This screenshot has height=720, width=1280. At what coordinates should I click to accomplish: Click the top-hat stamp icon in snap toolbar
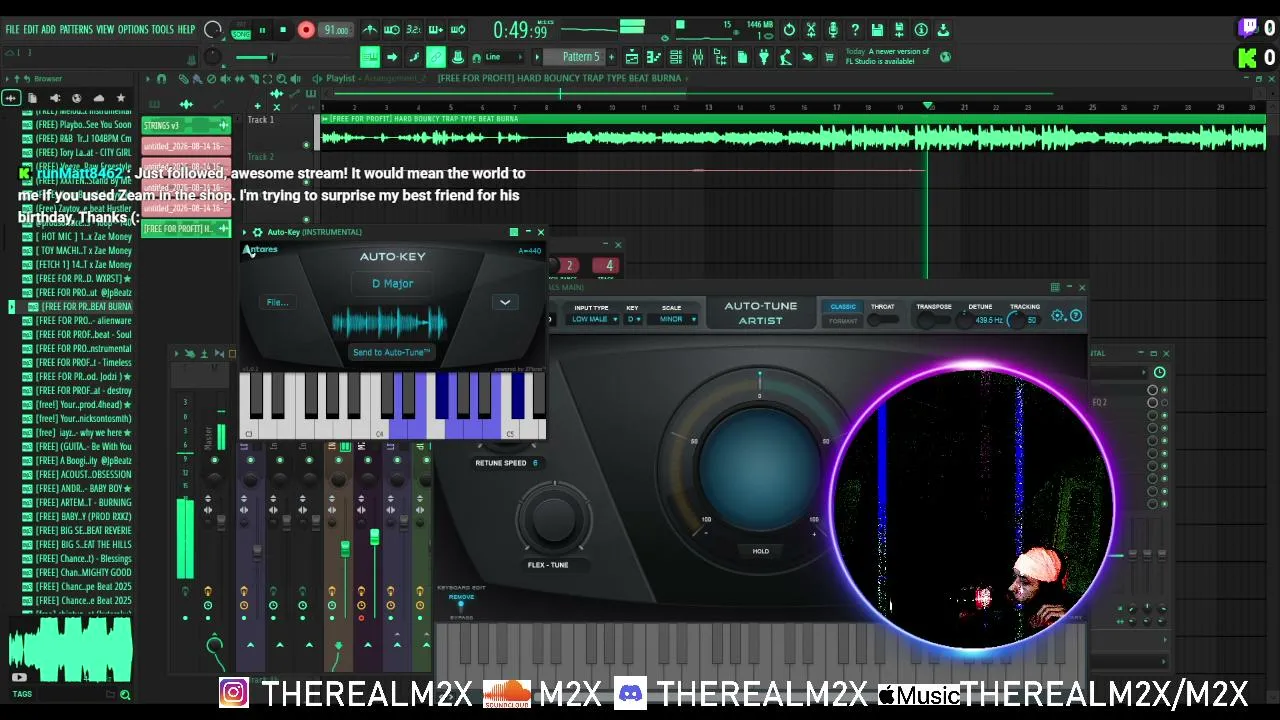(x=458, y=57)
